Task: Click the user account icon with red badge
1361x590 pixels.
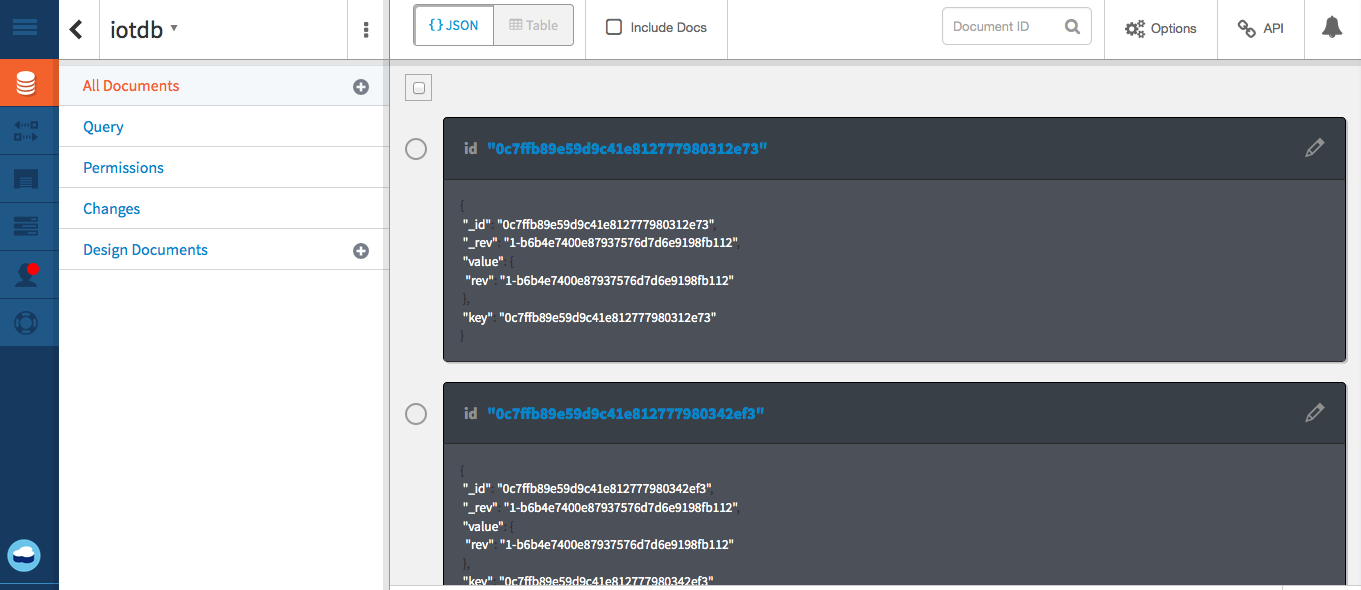Action: (28, 276)
